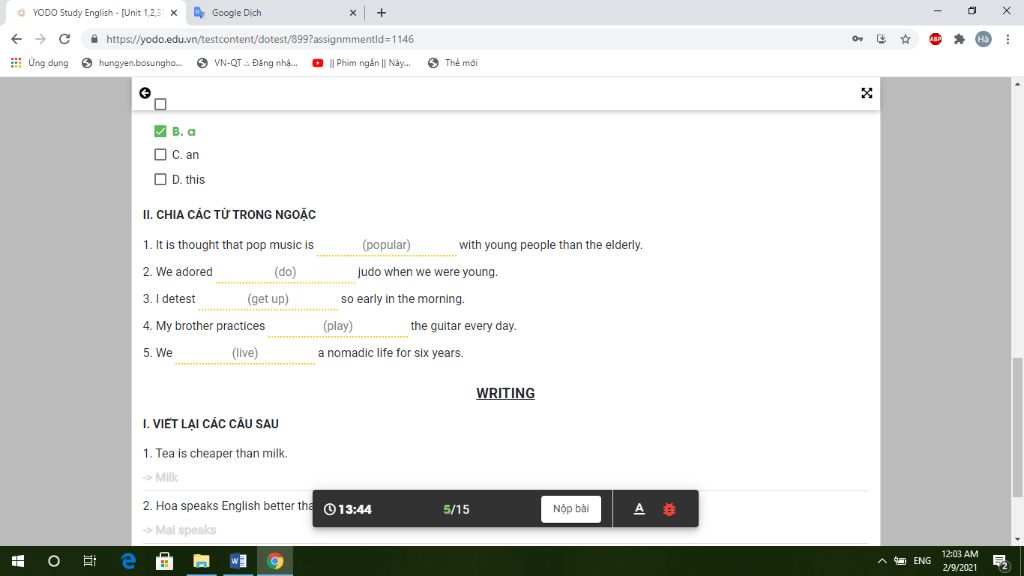Screen dimensions: 1024x576
Task: Click the (live) answer blank
Action: point(245,353)
